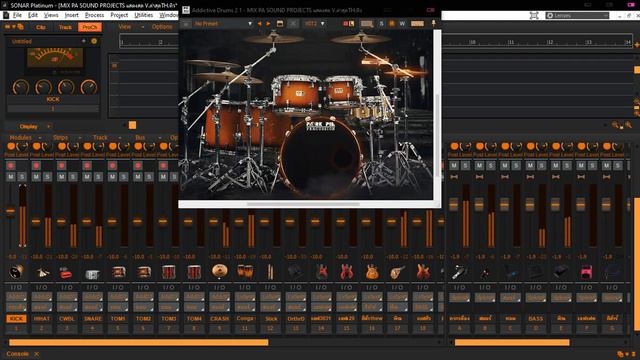
Task: Solo the HIHAT track
Action: 47,177
